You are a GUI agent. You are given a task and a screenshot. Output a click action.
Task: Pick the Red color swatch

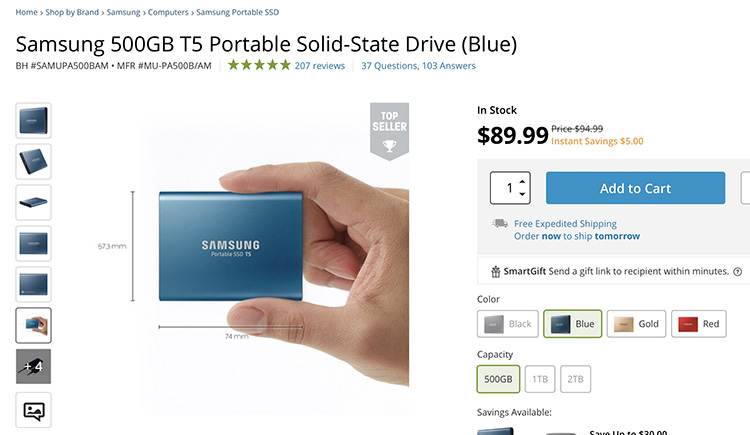(x=698, y=324)
